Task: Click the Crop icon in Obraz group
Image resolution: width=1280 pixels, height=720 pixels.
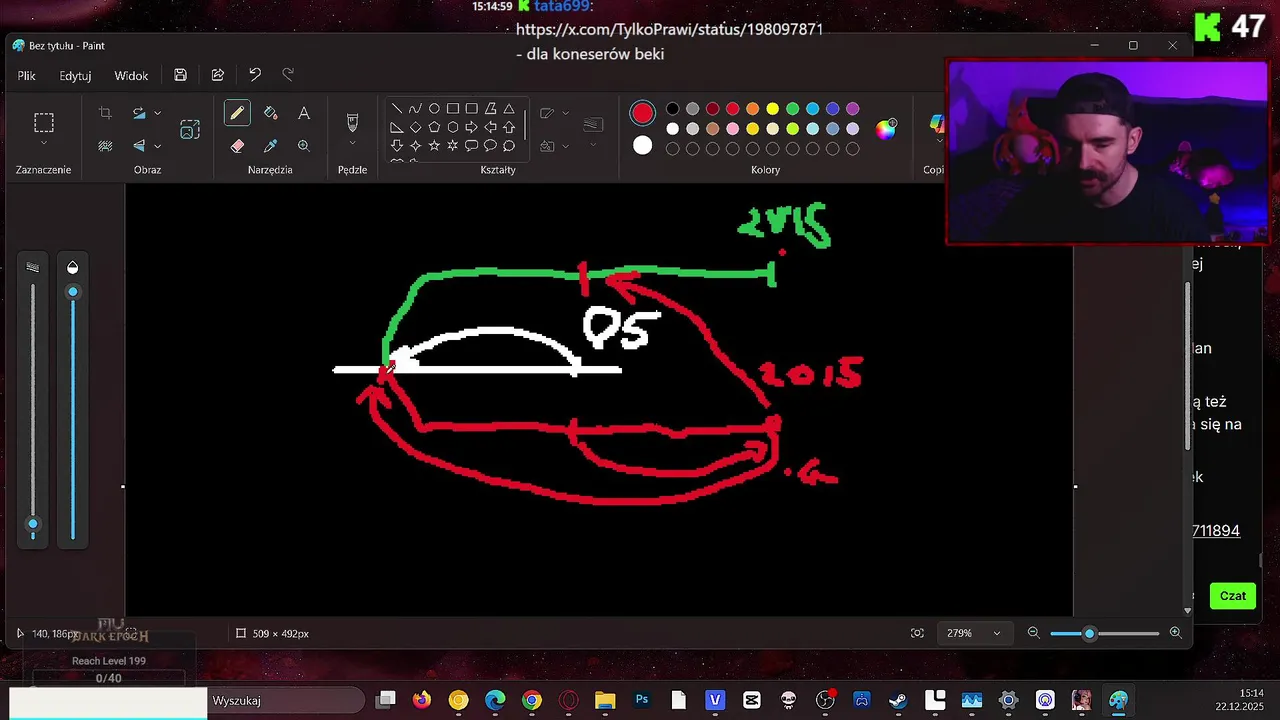Action: tap(105, 113)
